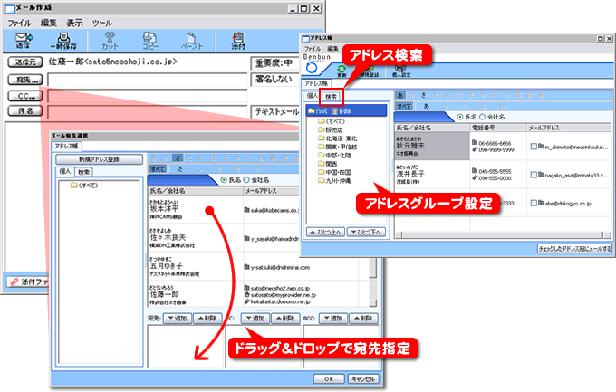
Task: Click the vertical scrollbar in recipient dialog list
Action: (373, 282)
